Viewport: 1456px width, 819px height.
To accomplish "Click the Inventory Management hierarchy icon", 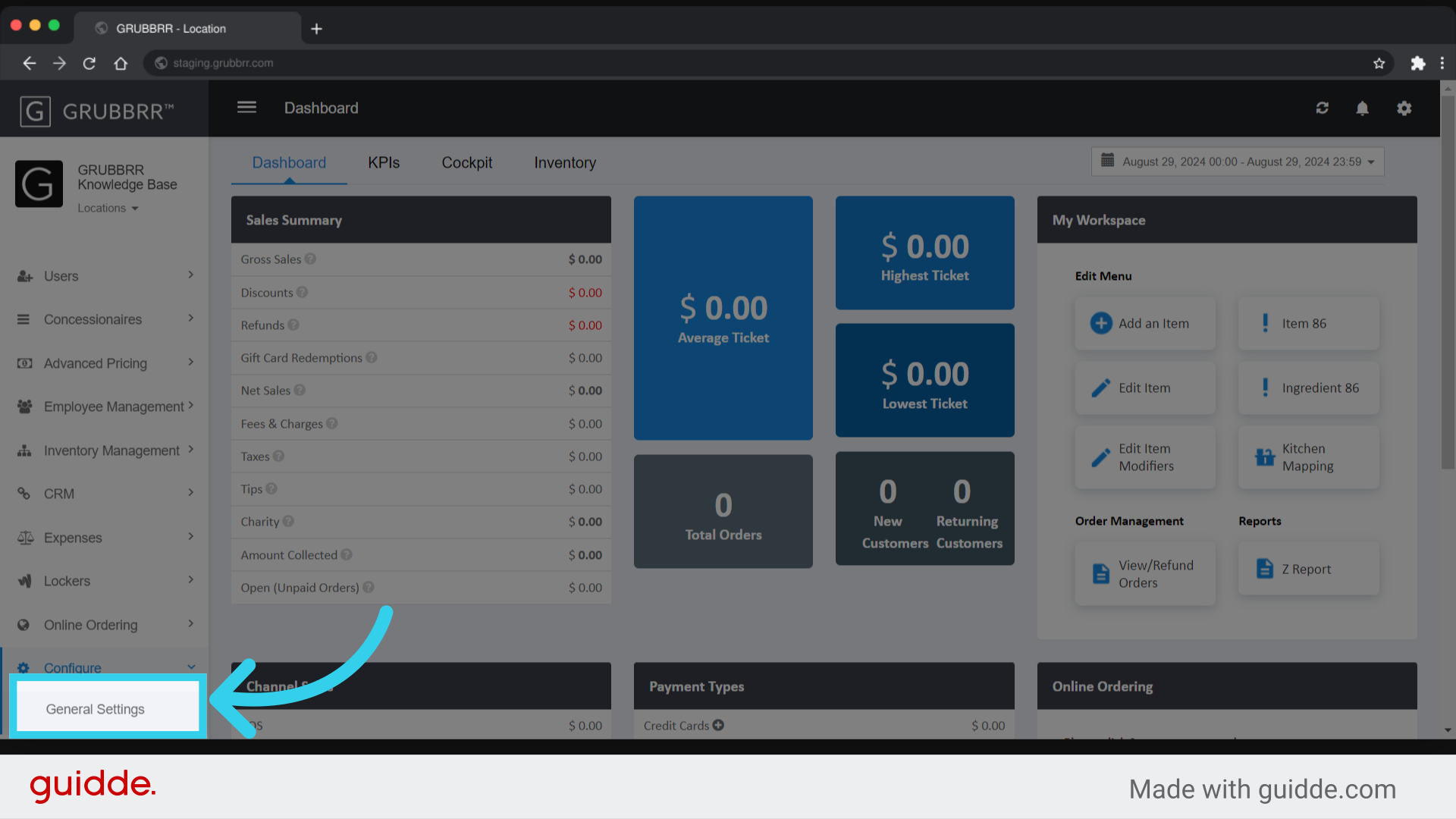I will coord(24,450).
